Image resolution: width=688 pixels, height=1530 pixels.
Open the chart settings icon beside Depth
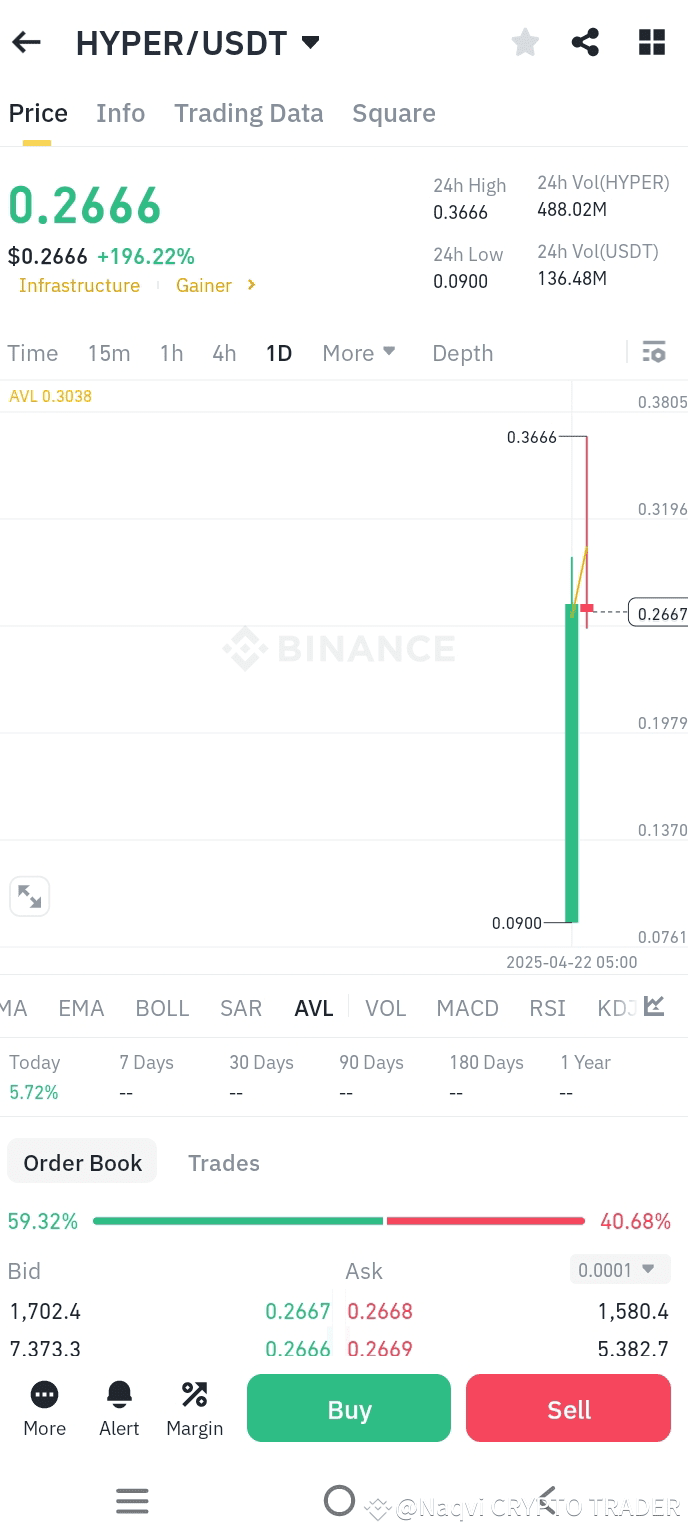654,352
